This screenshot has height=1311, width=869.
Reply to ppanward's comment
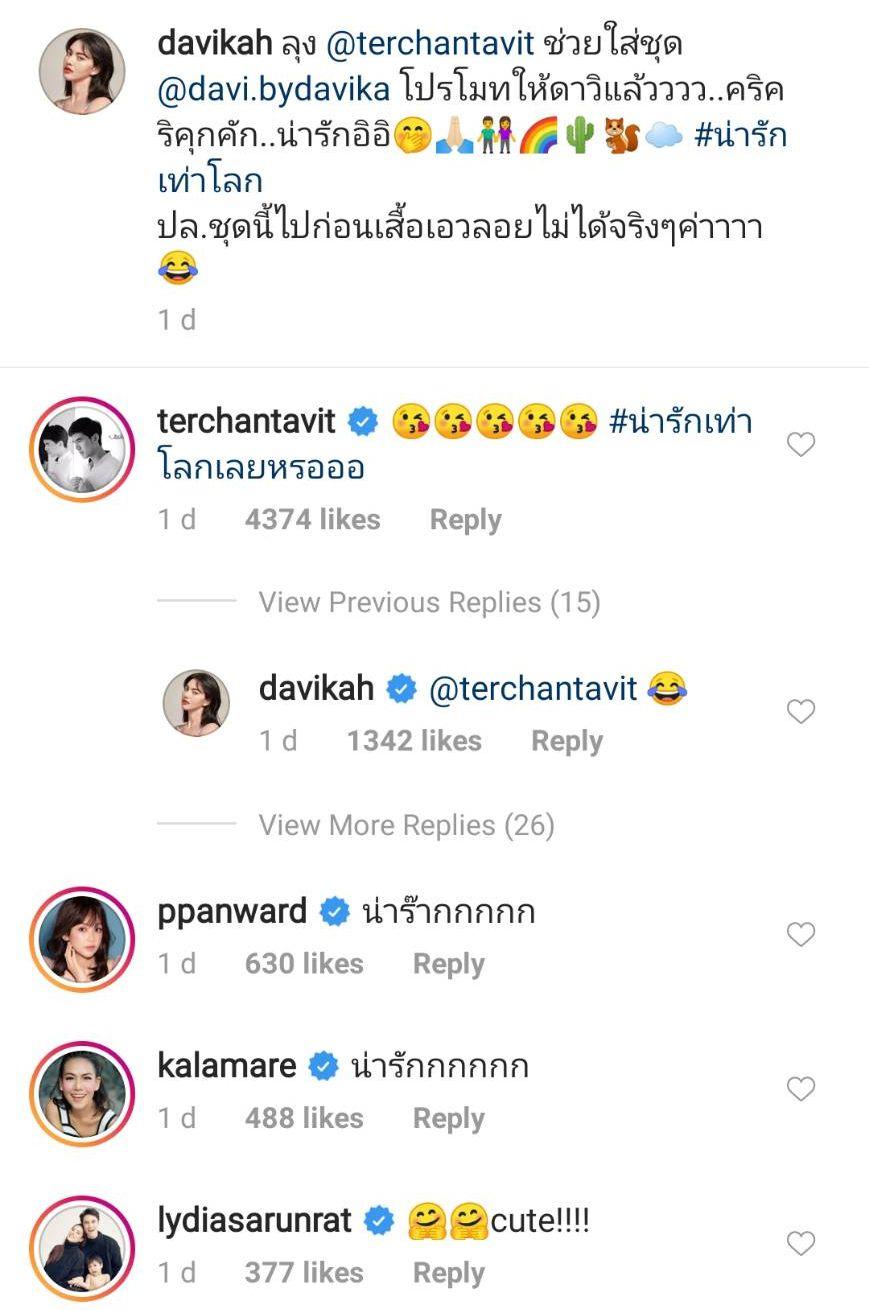[x=448, y=964]
